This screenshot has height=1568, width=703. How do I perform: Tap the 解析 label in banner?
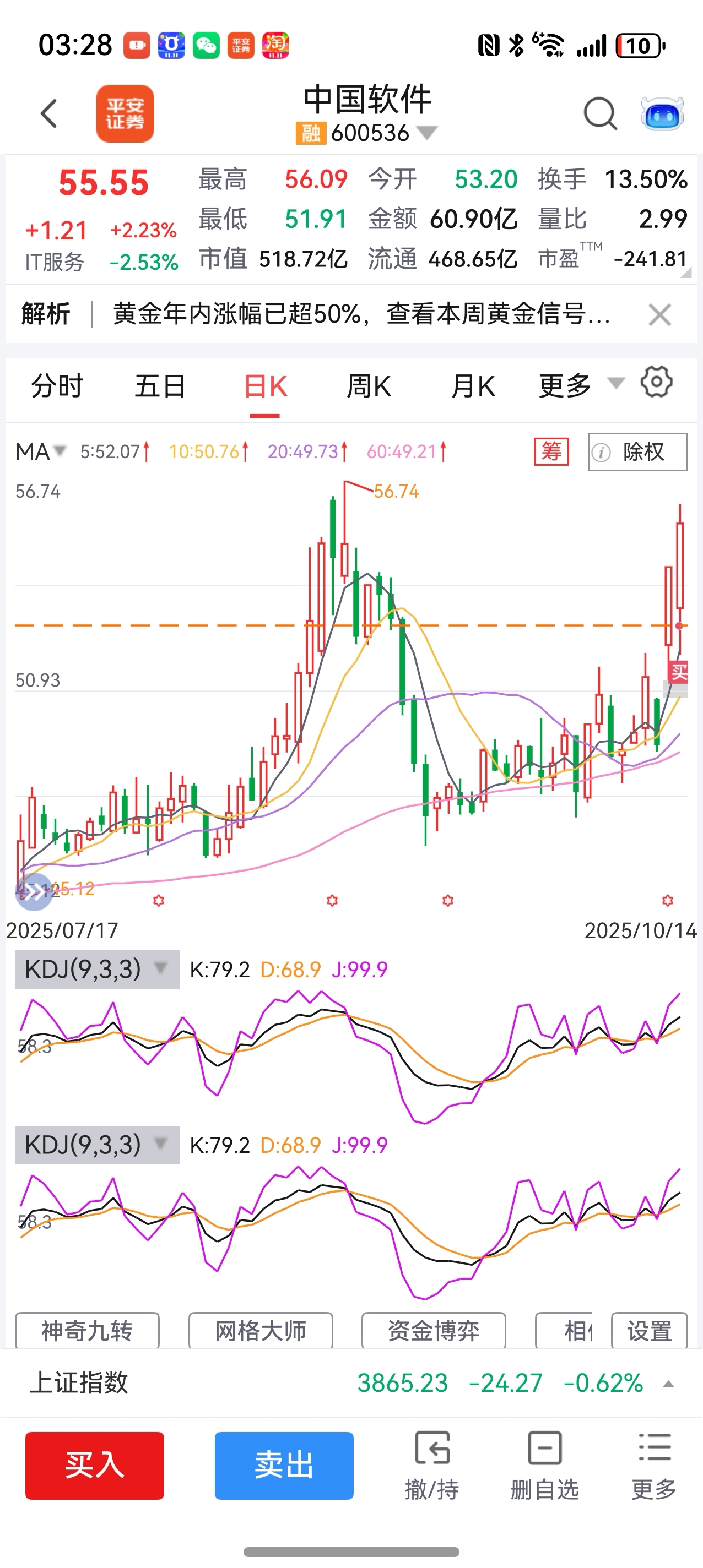coord(46,314)
